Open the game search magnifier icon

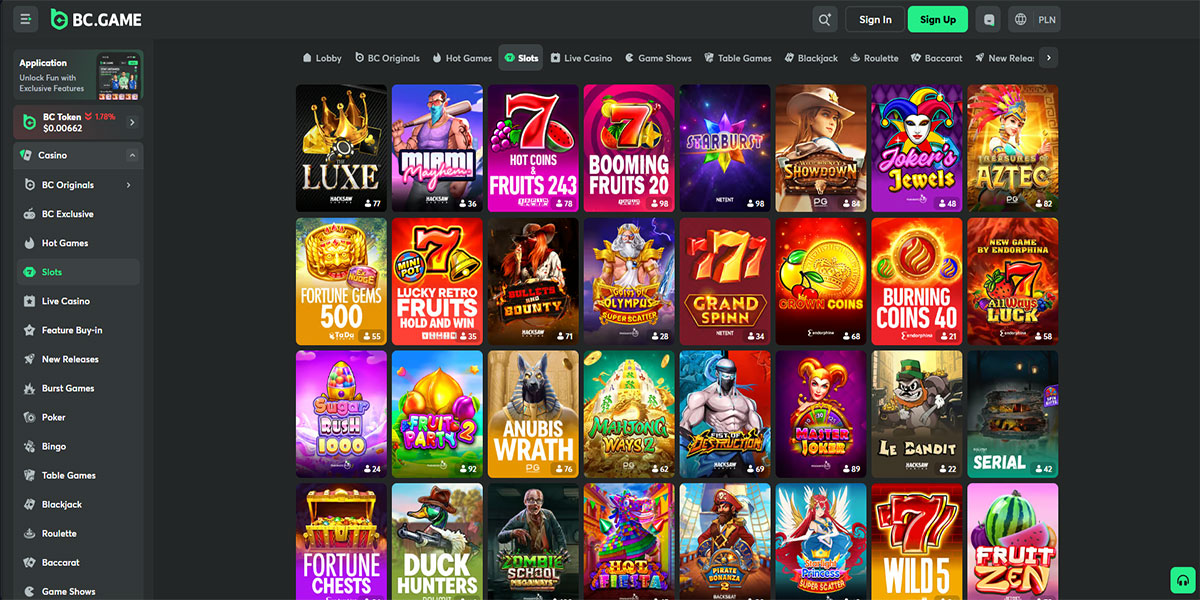pyautogui.click(x=825, y=19)
